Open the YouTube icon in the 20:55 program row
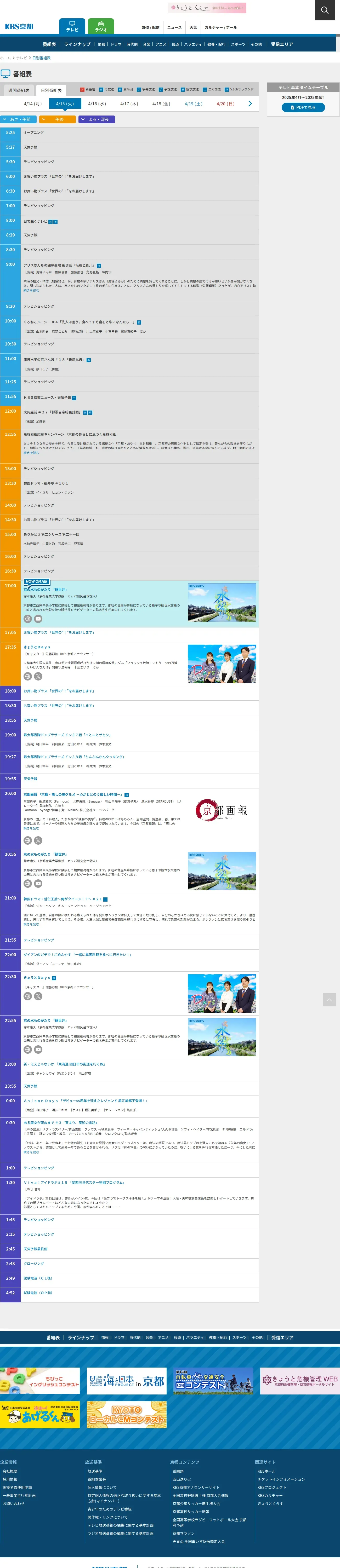 click(x=38, y=883)
